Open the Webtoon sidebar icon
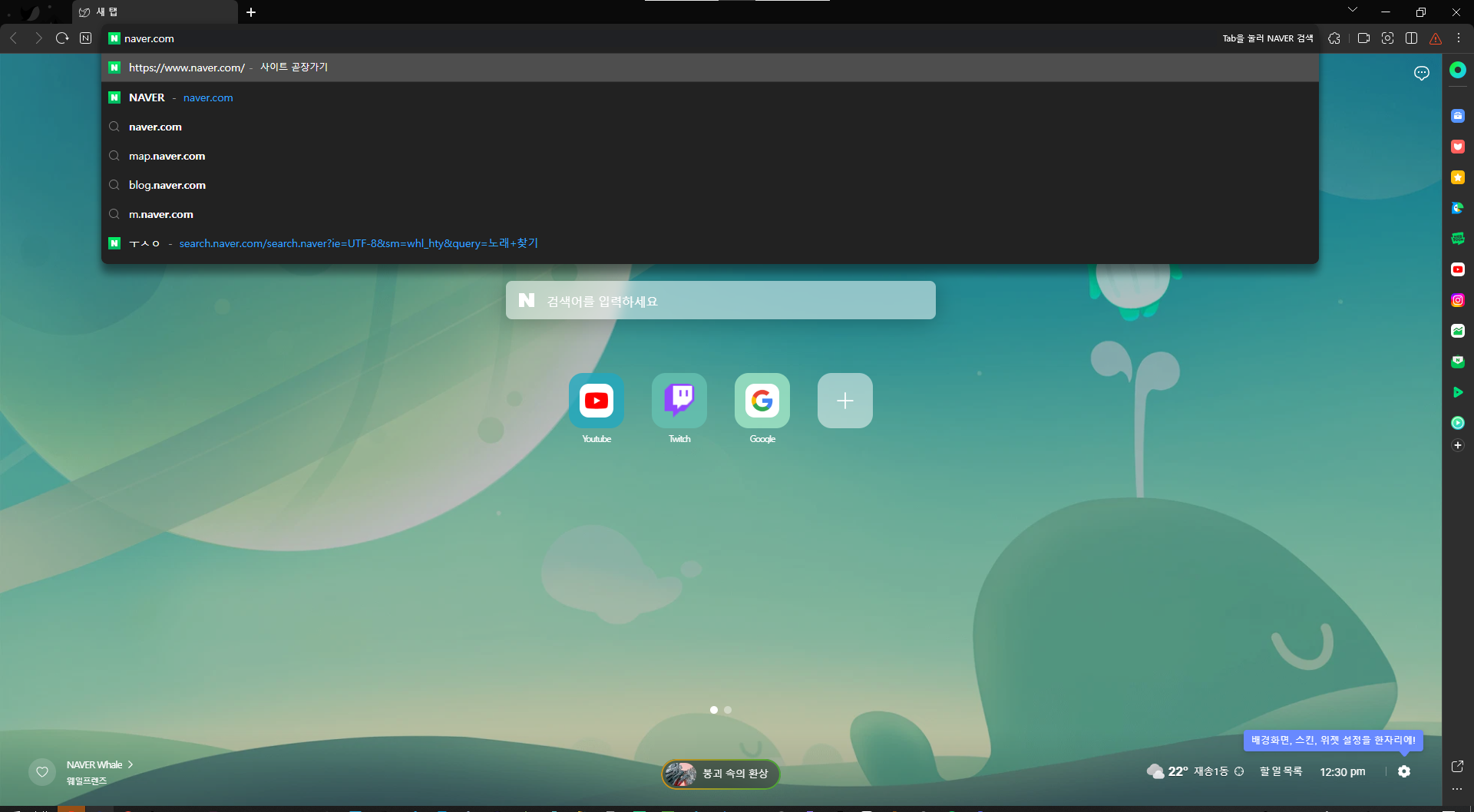Viewport: 1474px width, 812px height. click(x=1458, y=239)
